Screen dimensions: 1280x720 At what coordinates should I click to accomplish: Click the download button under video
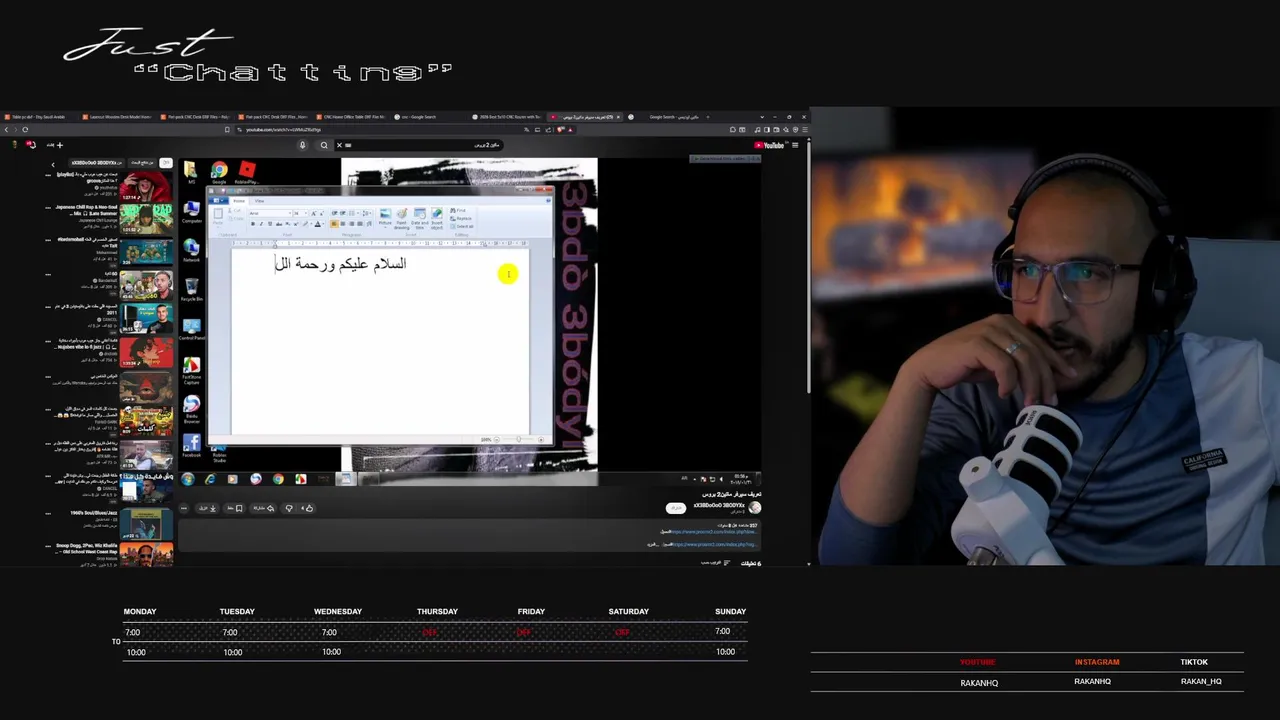[207, 508]
